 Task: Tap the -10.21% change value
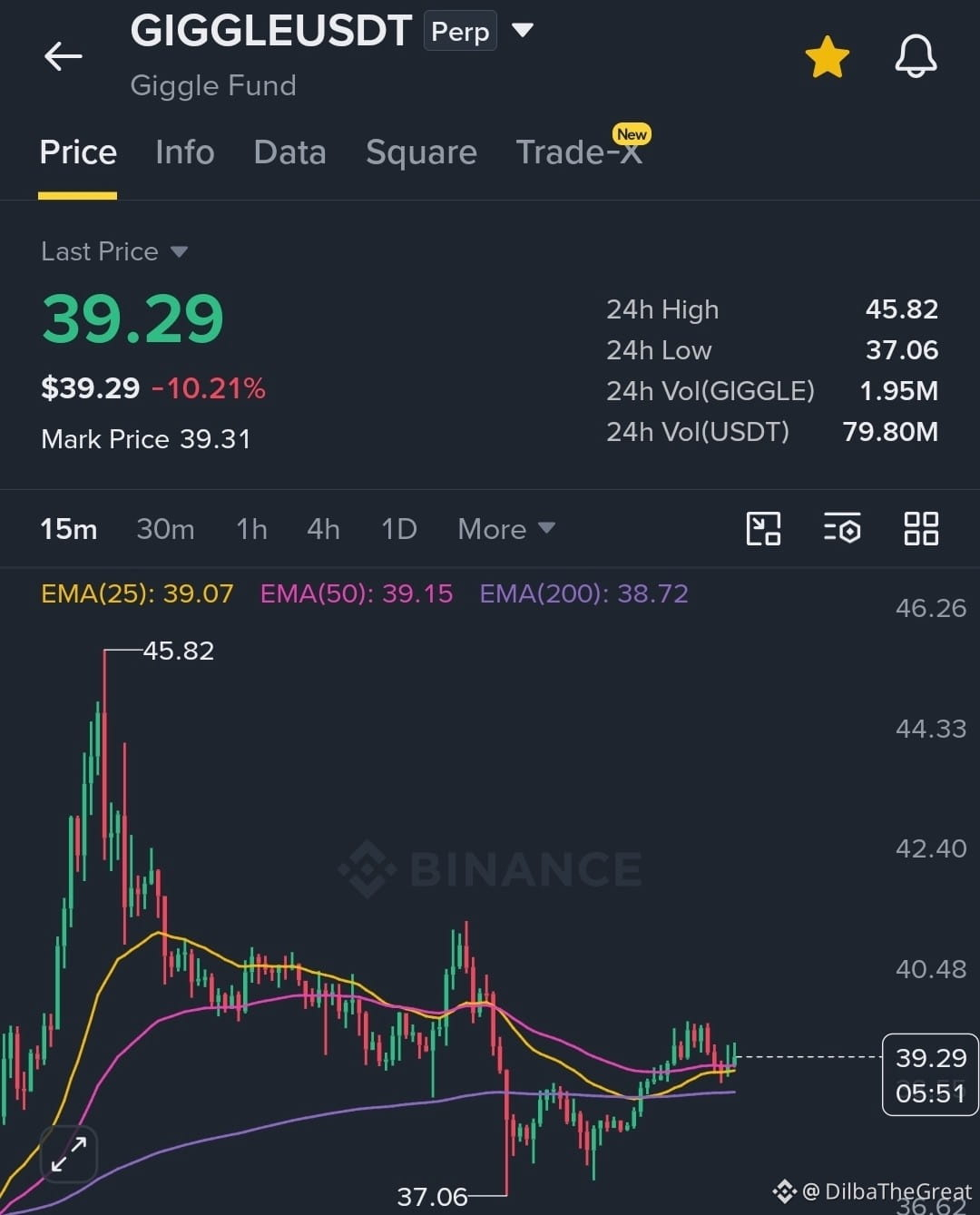coord(209,388)
